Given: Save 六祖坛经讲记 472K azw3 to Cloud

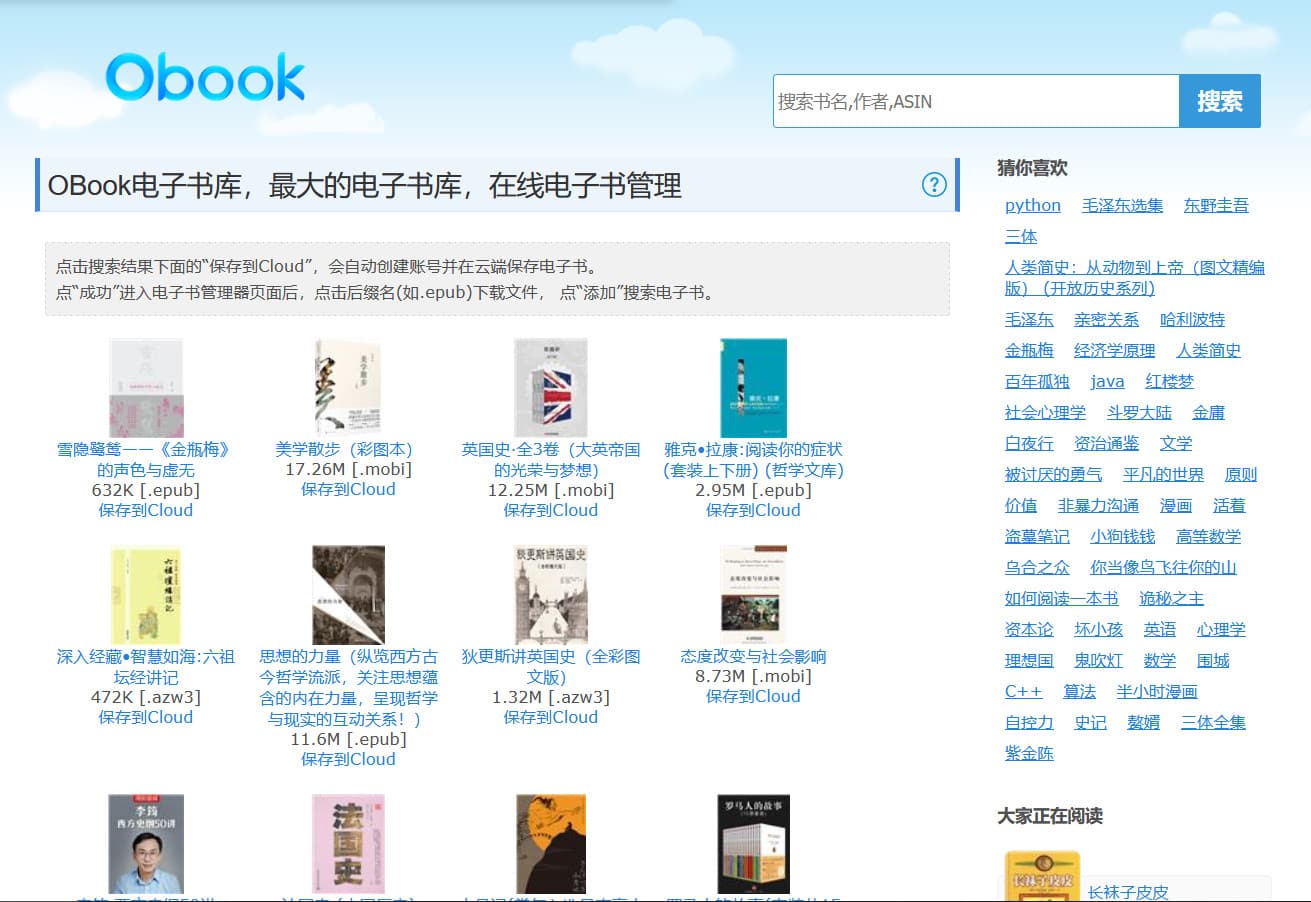Looking at the screenshot, I should (x=145, y=717).
